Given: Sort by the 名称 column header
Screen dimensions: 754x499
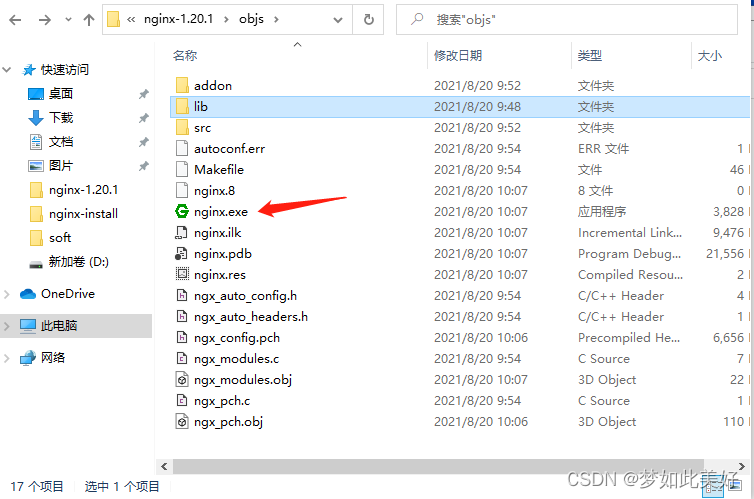Looking at the screenshot, I should 185,56.
